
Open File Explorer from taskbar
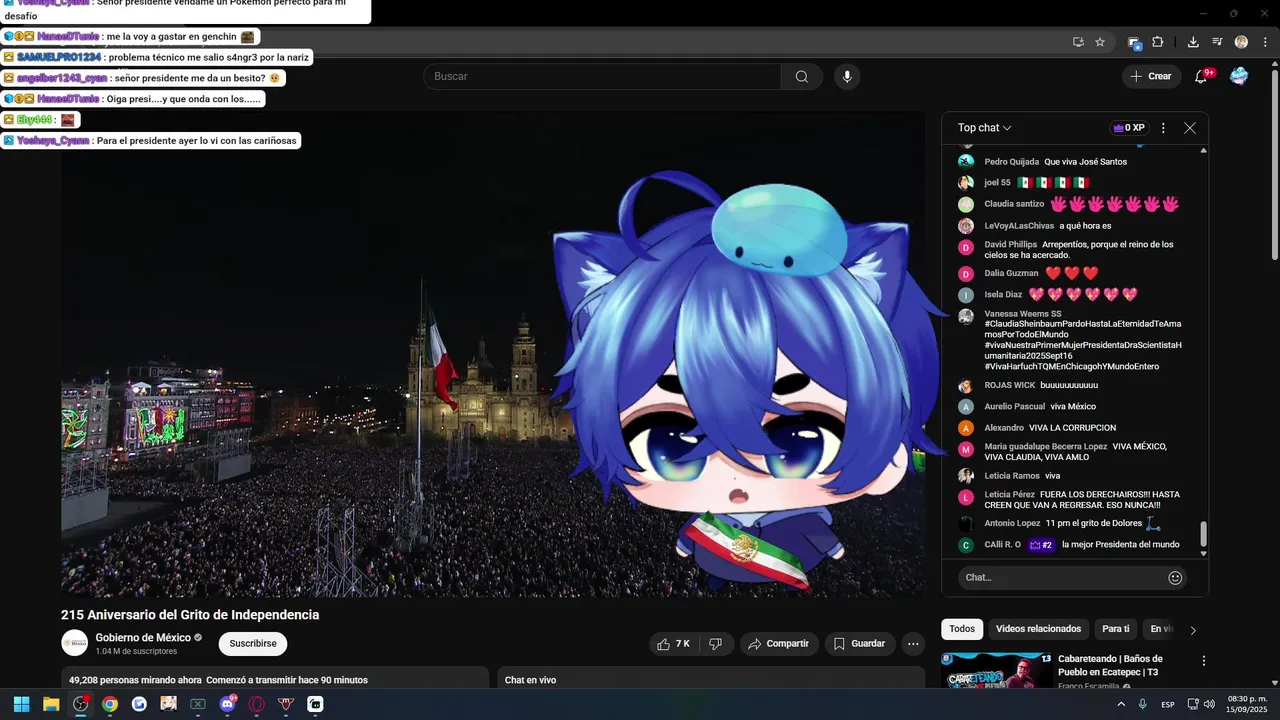tap(51, 704)
